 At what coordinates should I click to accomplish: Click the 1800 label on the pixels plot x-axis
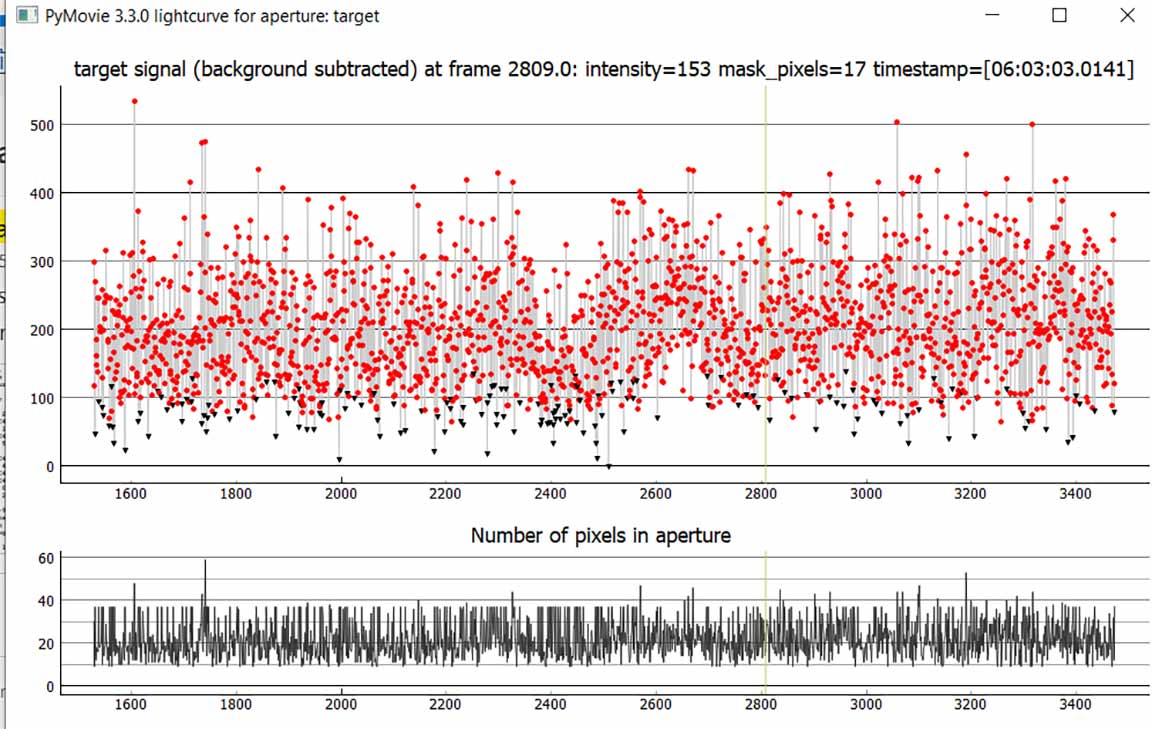pos(235,704)
